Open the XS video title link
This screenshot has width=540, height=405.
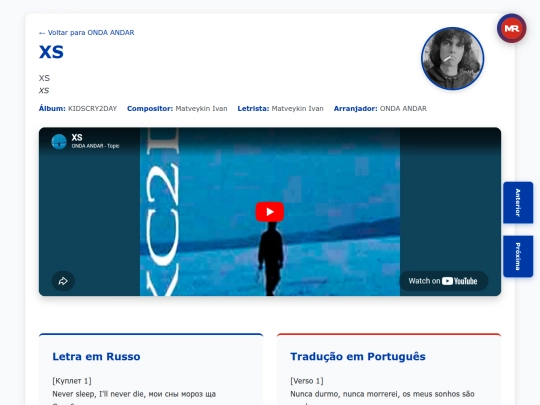click(77, 137)
